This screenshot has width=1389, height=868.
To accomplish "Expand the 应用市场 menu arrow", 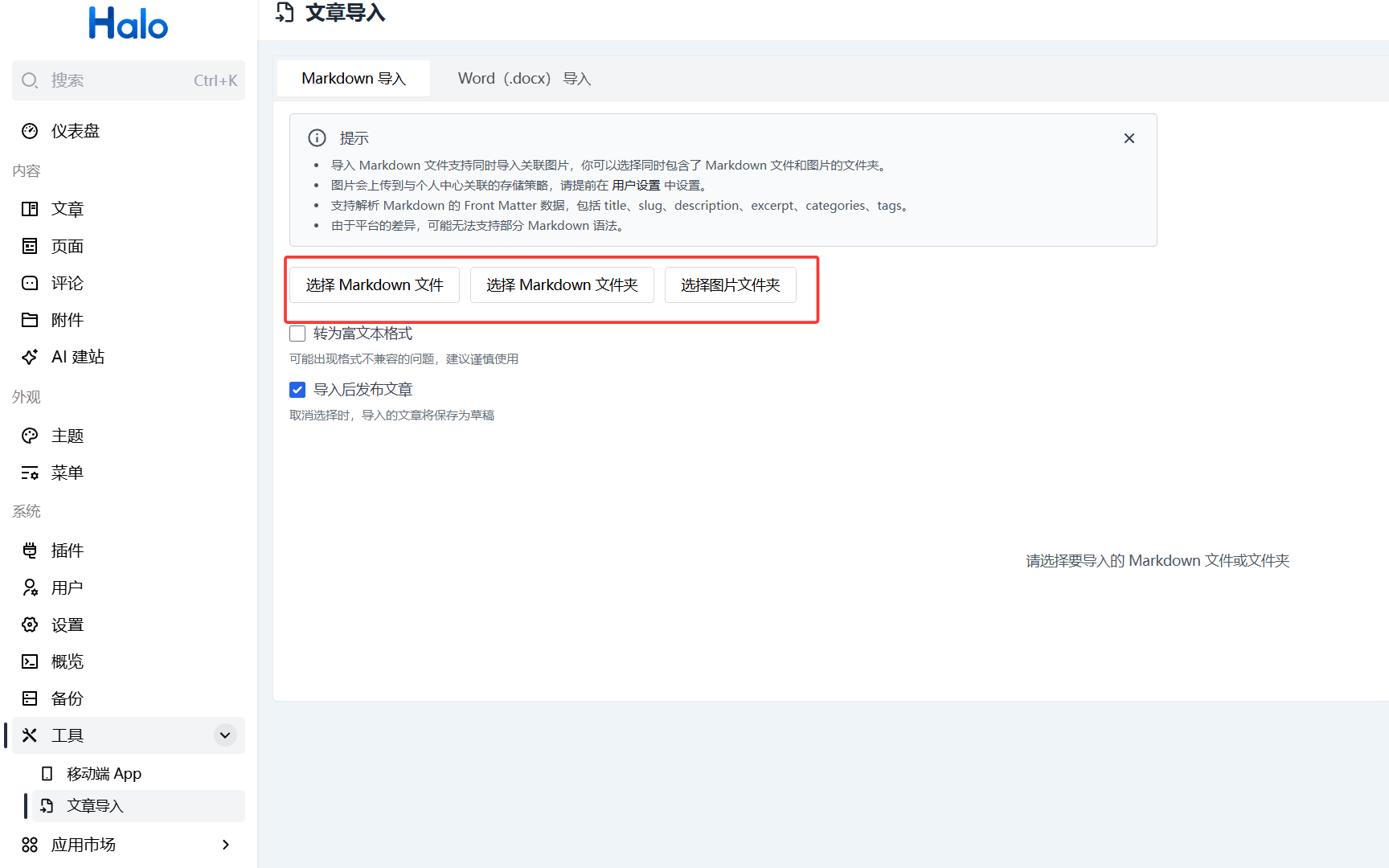I will coord(225,845).
